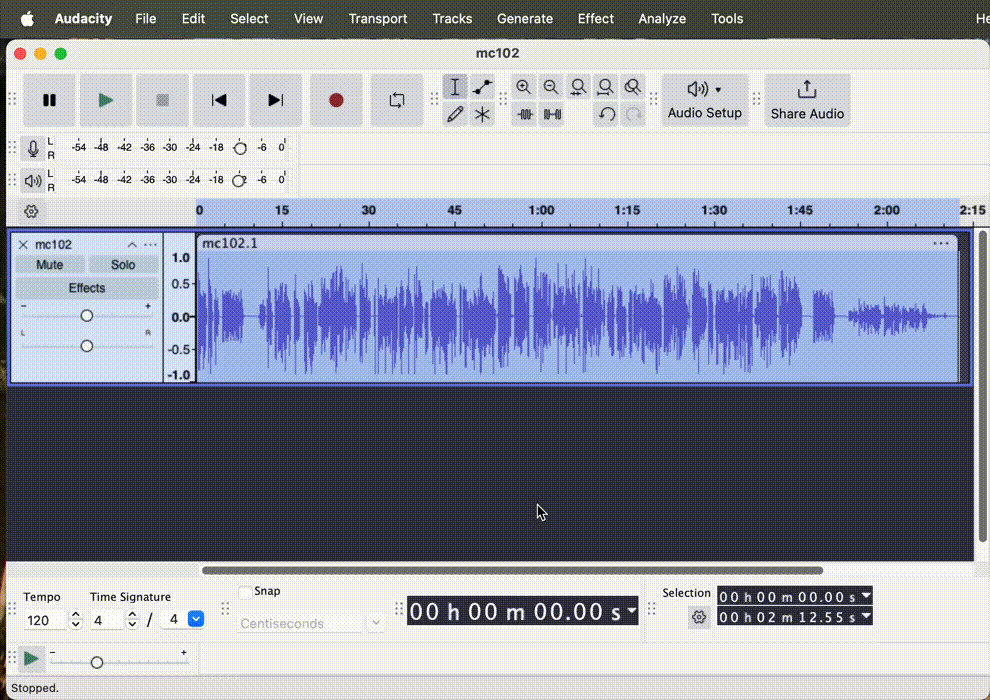
Task: Click the Zoom In magnifier icon
Action: tap(523, 87)
